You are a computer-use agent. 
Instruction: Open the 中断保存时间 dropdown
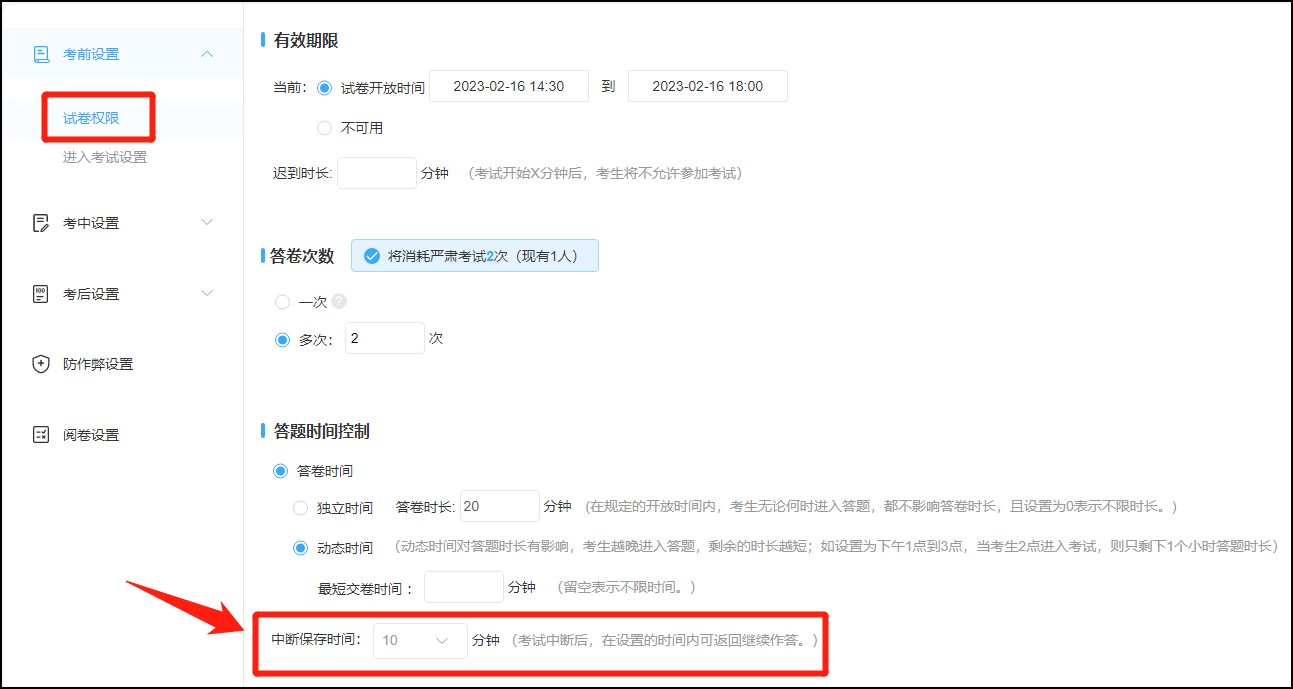420,640
